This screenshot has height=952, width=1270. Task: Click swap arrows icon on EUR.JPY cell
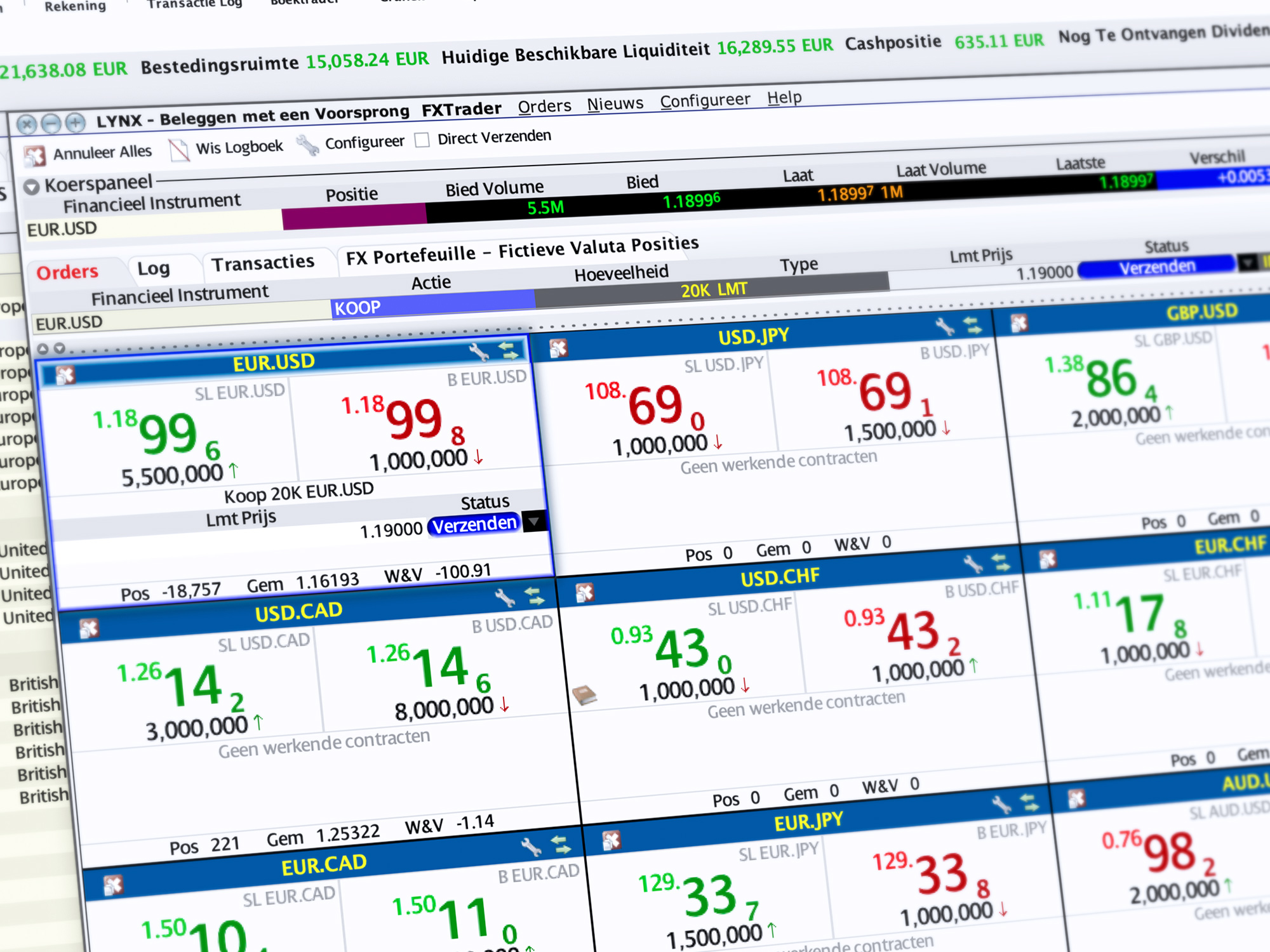coord(1030,803)
